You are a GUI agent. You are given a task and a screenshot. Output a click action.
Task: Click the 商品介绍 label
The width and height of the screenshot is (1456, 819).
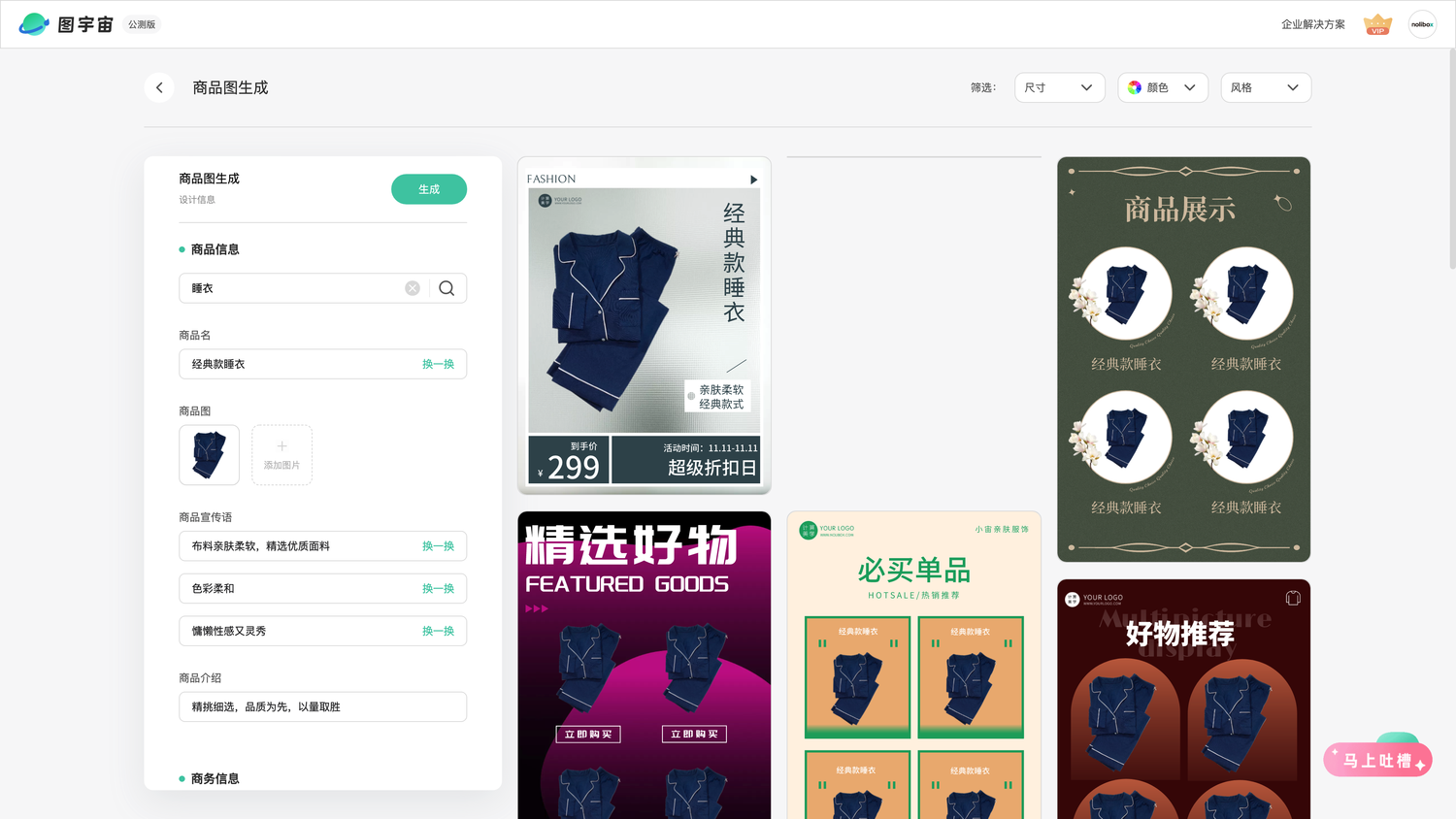click(200, 677)
